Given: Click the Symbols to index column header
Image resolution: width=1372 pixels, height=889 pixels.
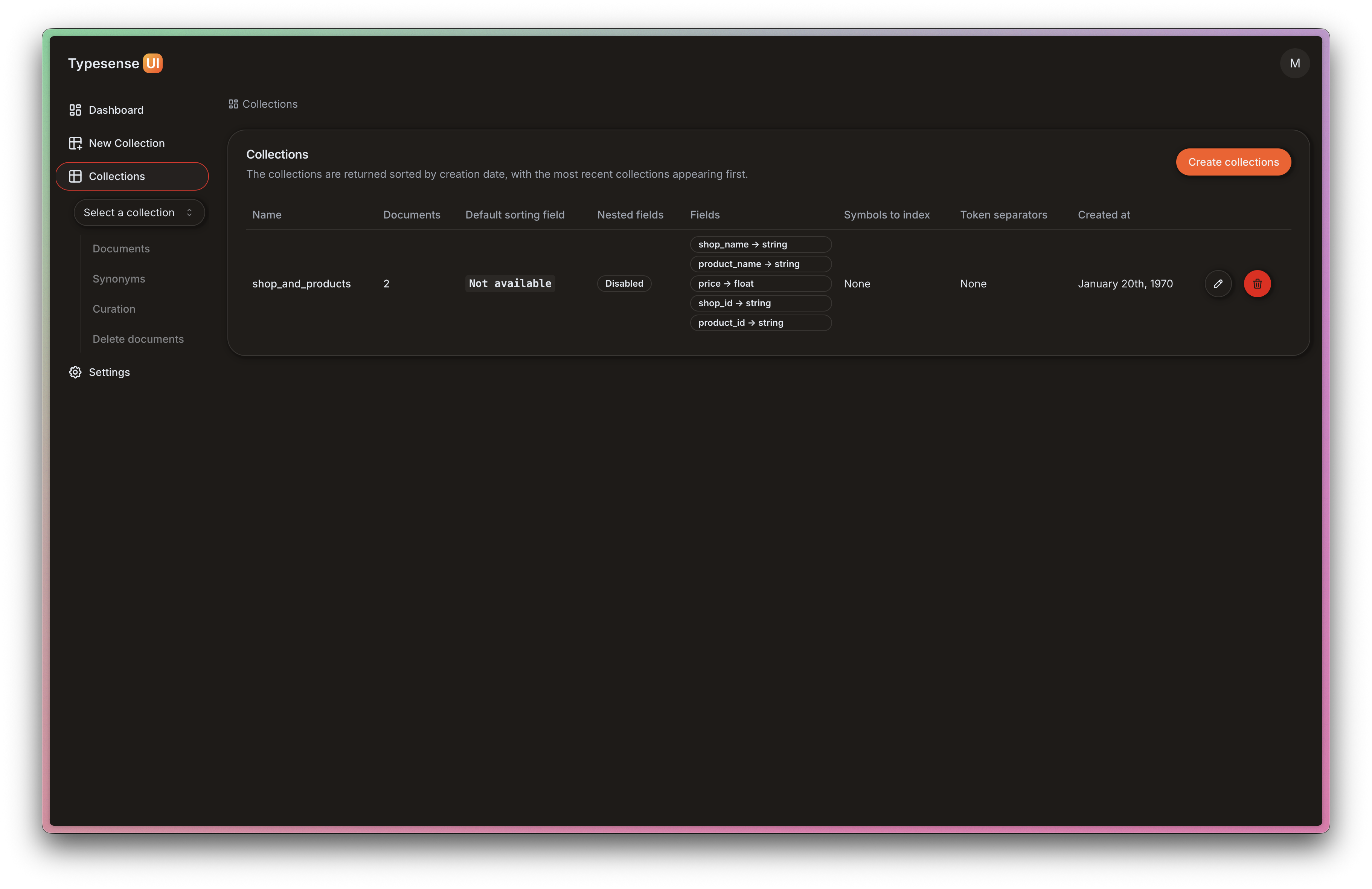Looking at the screenshot, I should tap(887, 215).
